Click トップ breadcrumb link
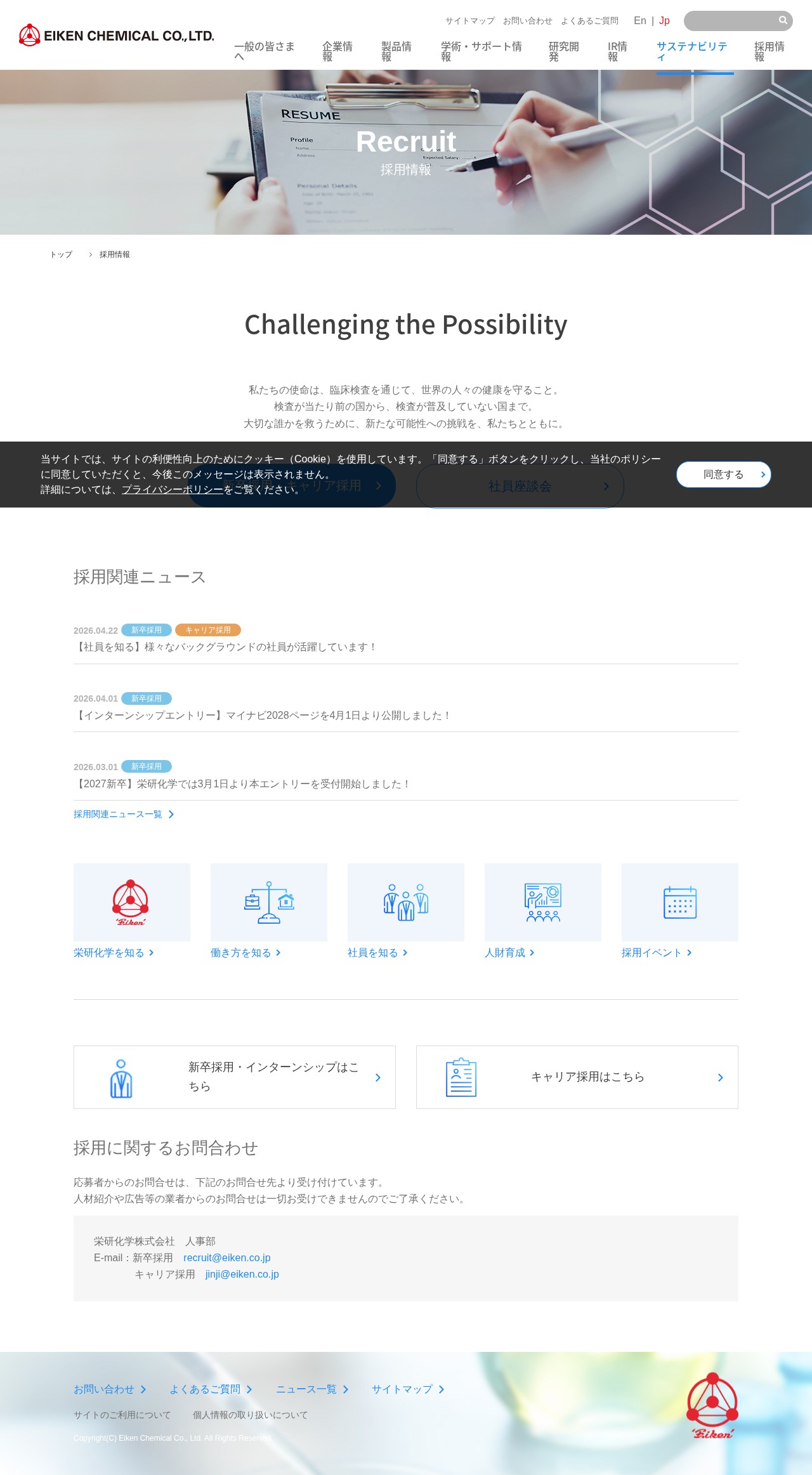Image resolution: width=812 pixels, height=1475 pixels. (62, 254)
